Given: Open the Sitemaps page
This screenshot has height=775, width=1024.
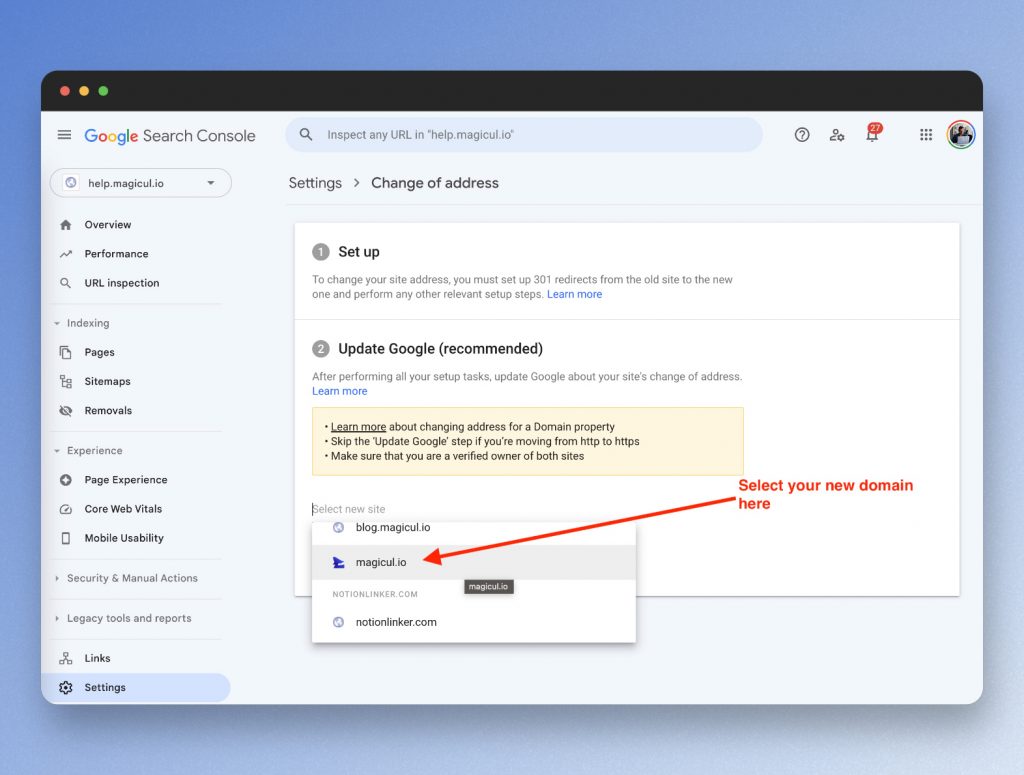Looking at the screenshot, I should pyautogui.click(x=107, y=381).
